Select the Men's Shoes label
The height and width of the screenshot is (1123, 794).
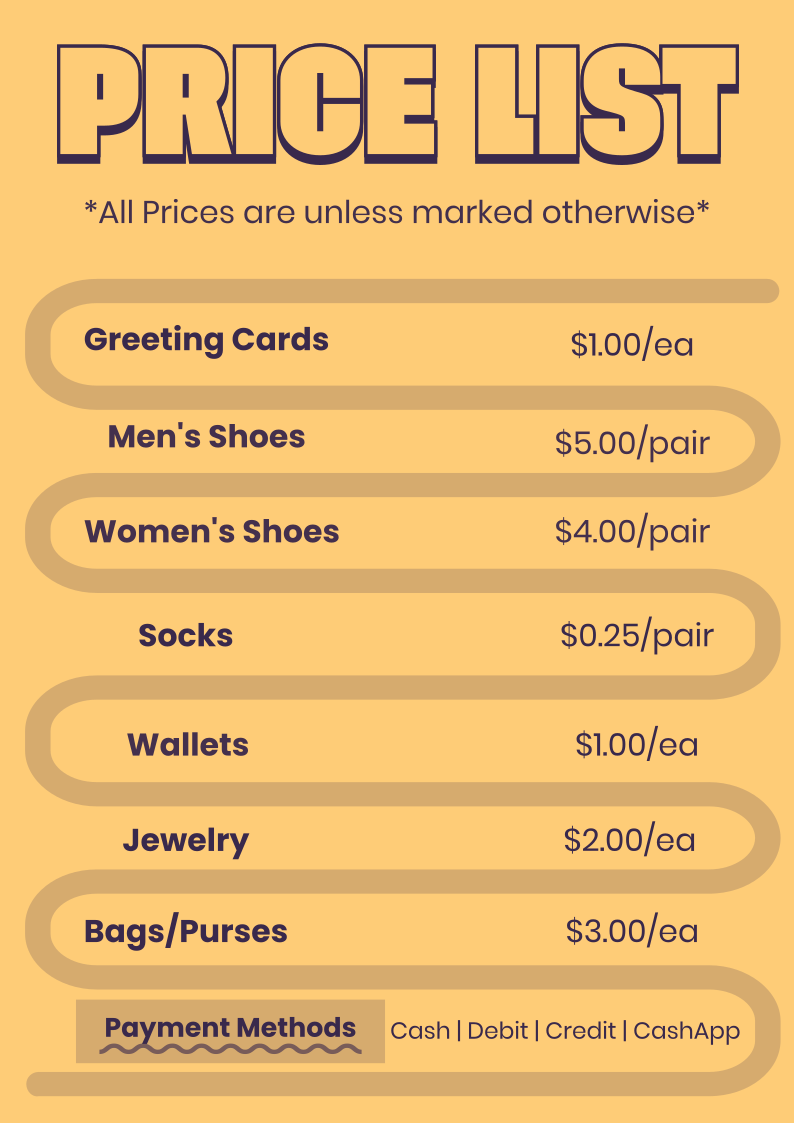coord(206,437)
